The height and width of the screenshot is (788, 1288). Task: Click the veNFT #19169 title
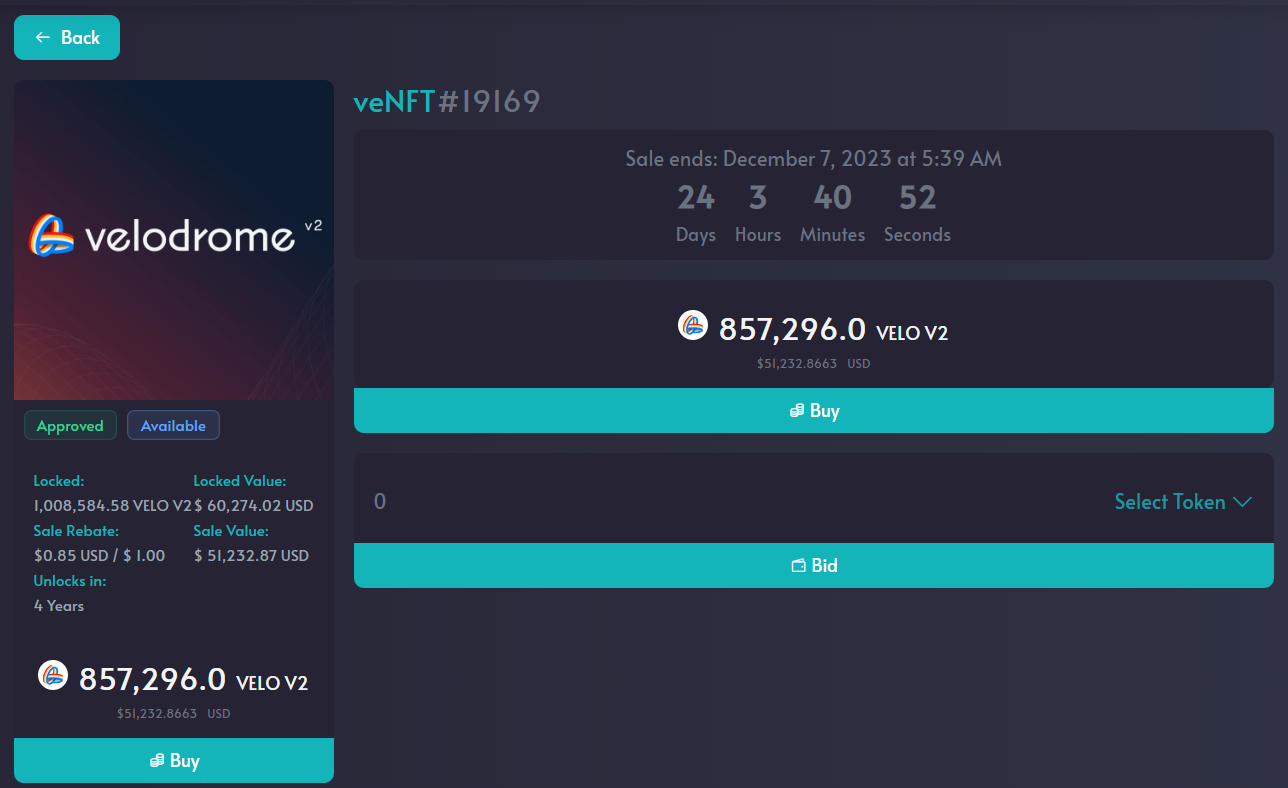coord(446,102)
